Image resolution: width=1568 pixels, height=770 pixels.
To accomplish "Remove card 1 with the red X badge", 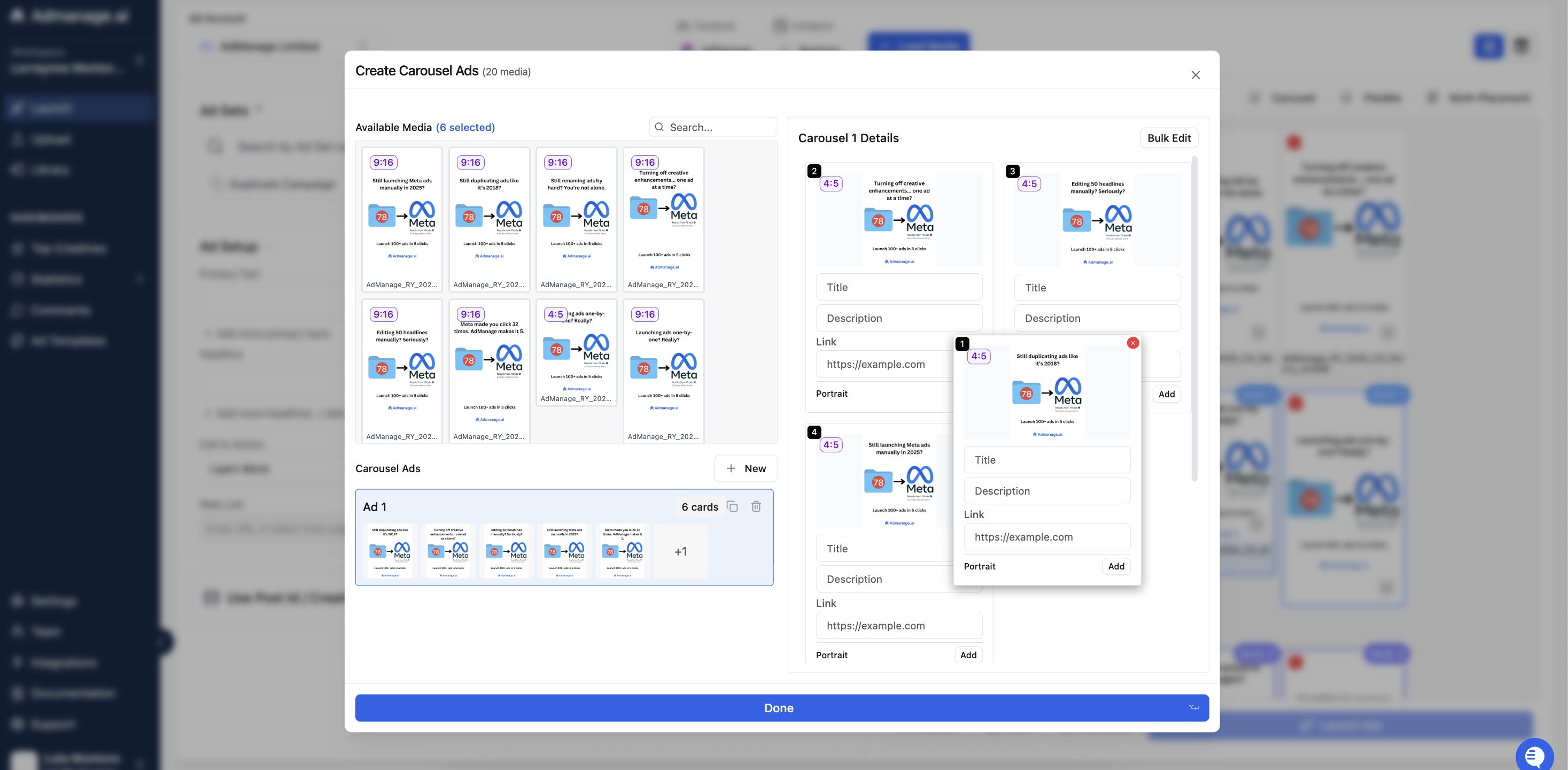I will [x=1133, y=343].
